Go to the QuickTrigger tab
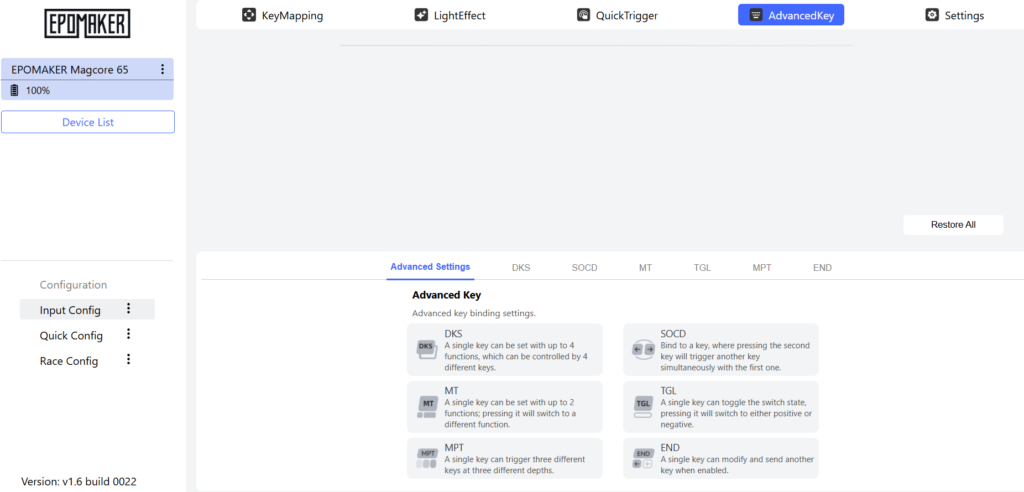 (617, 15)
